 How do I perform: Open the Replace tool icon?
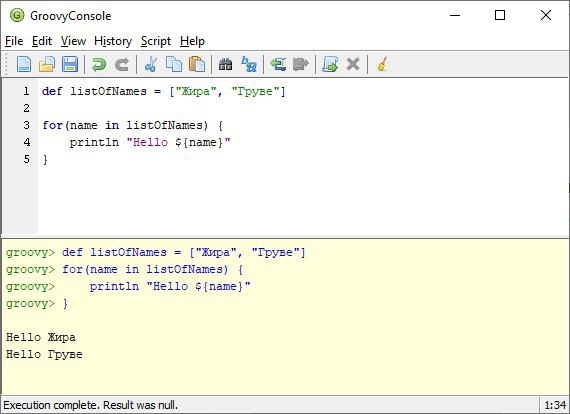pyautogui.click(x=249, y=65)
